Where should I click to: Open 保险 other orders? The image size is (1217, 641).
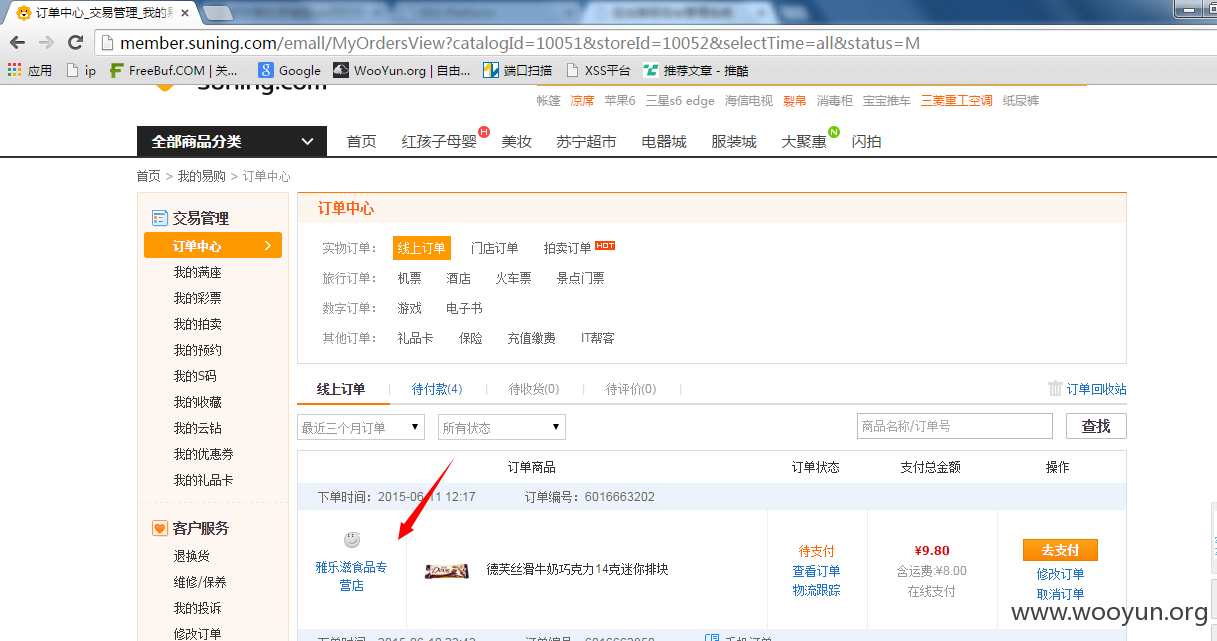[x=470, y=338]
